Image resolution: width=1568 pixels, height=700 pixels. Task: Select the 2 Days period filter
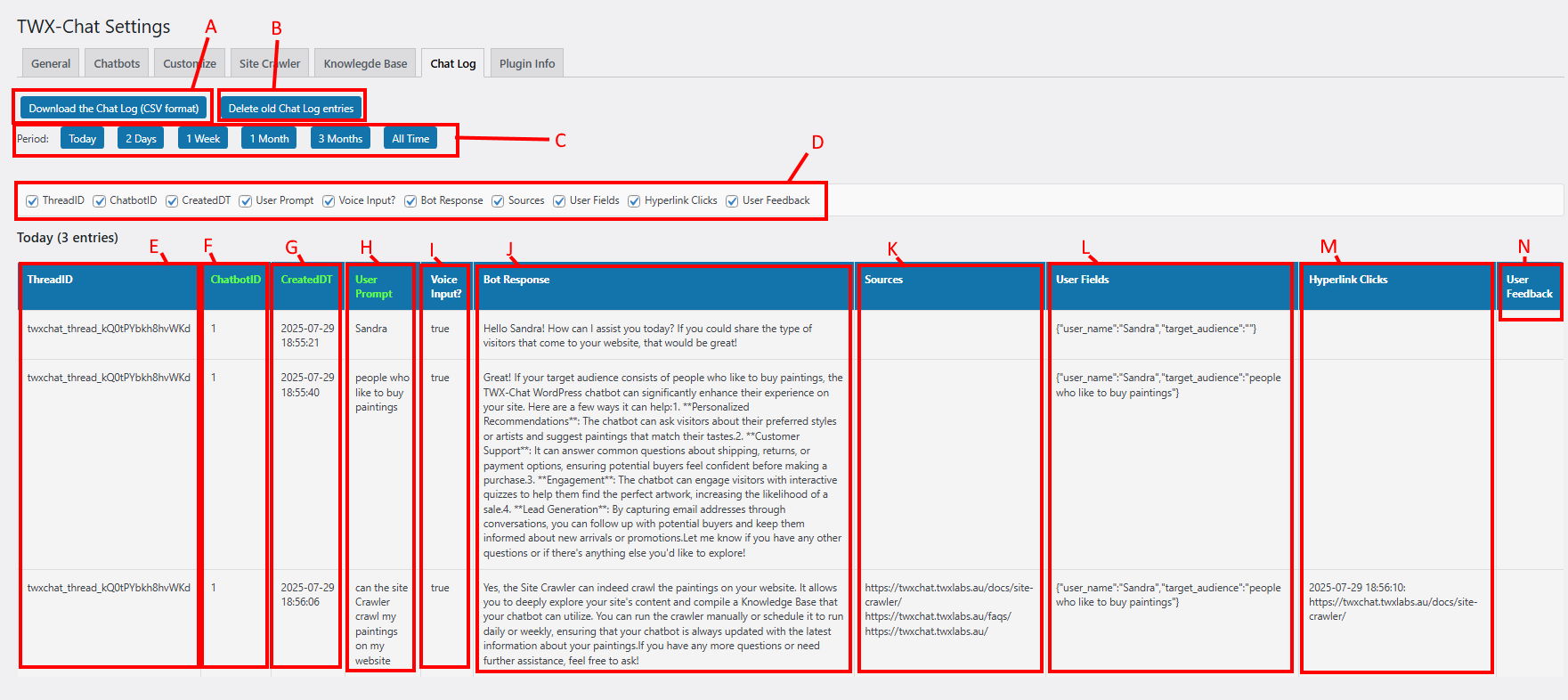(141, 139)
